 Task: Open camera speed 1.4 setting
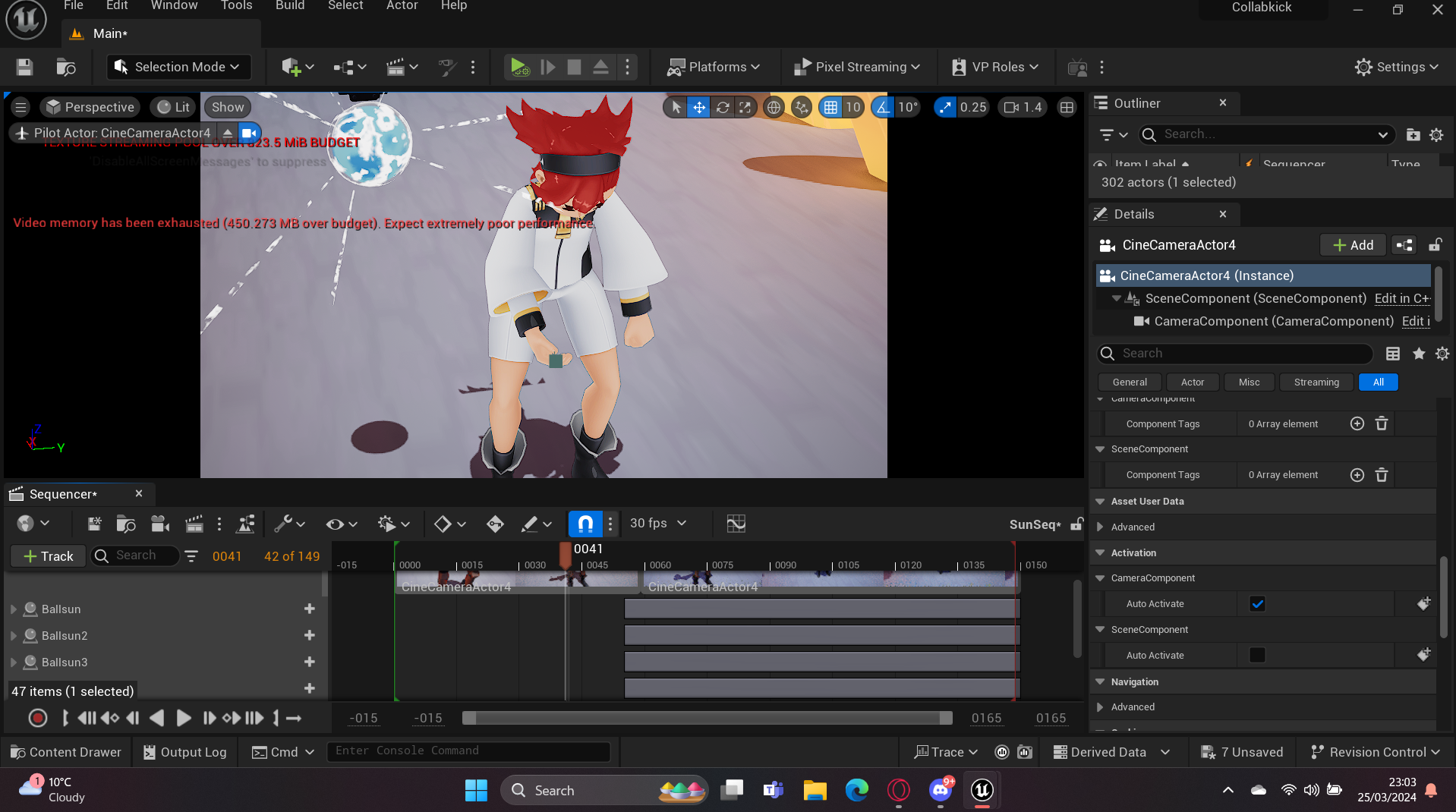[x=1023, y=107]
